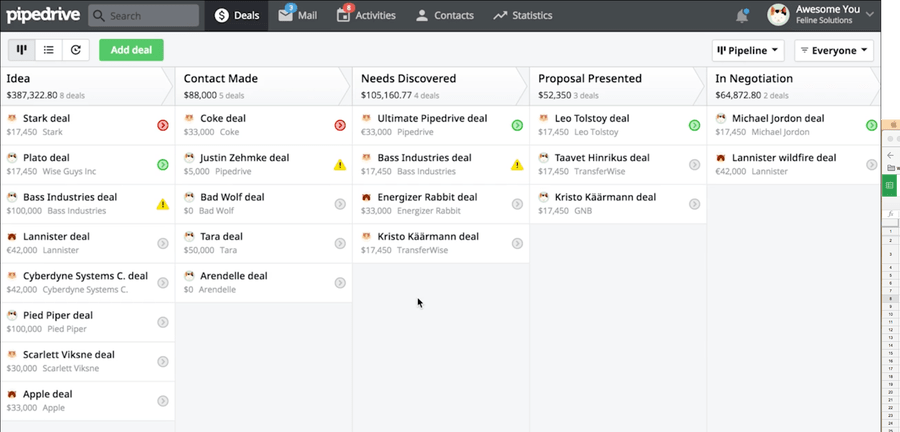Click owner avatar on Stark deal
The width and height of the screenshot is (900, 432).
tap(12, 118)
